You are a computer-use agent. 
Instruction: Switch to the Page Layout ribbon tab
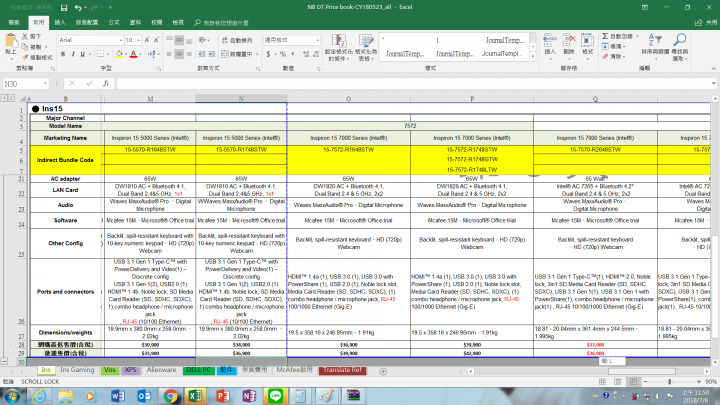[87, 22]
